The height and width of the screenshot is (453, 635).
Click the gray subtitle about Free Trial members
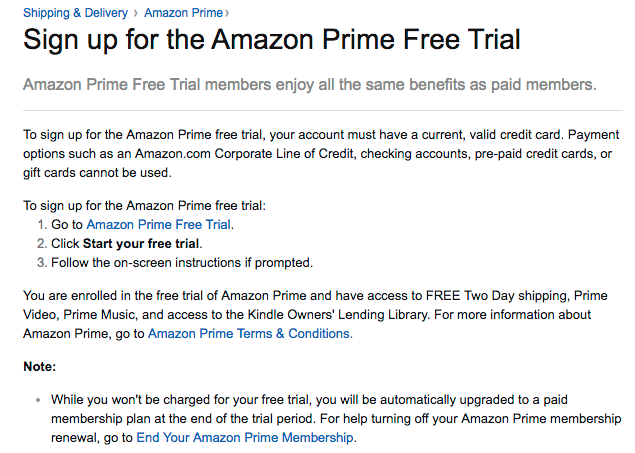(310, 85)
